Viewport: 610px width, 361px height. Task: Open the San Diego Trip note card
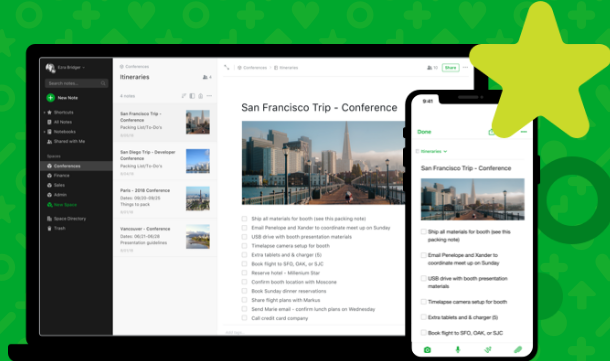click(165, 161)
